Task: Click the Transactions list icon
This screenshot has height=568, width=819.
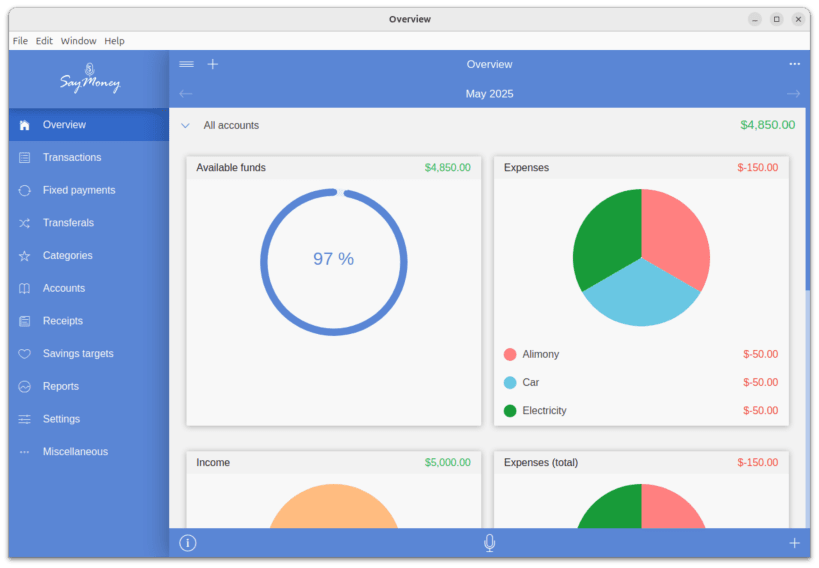Action: click(x=24, y=157)
